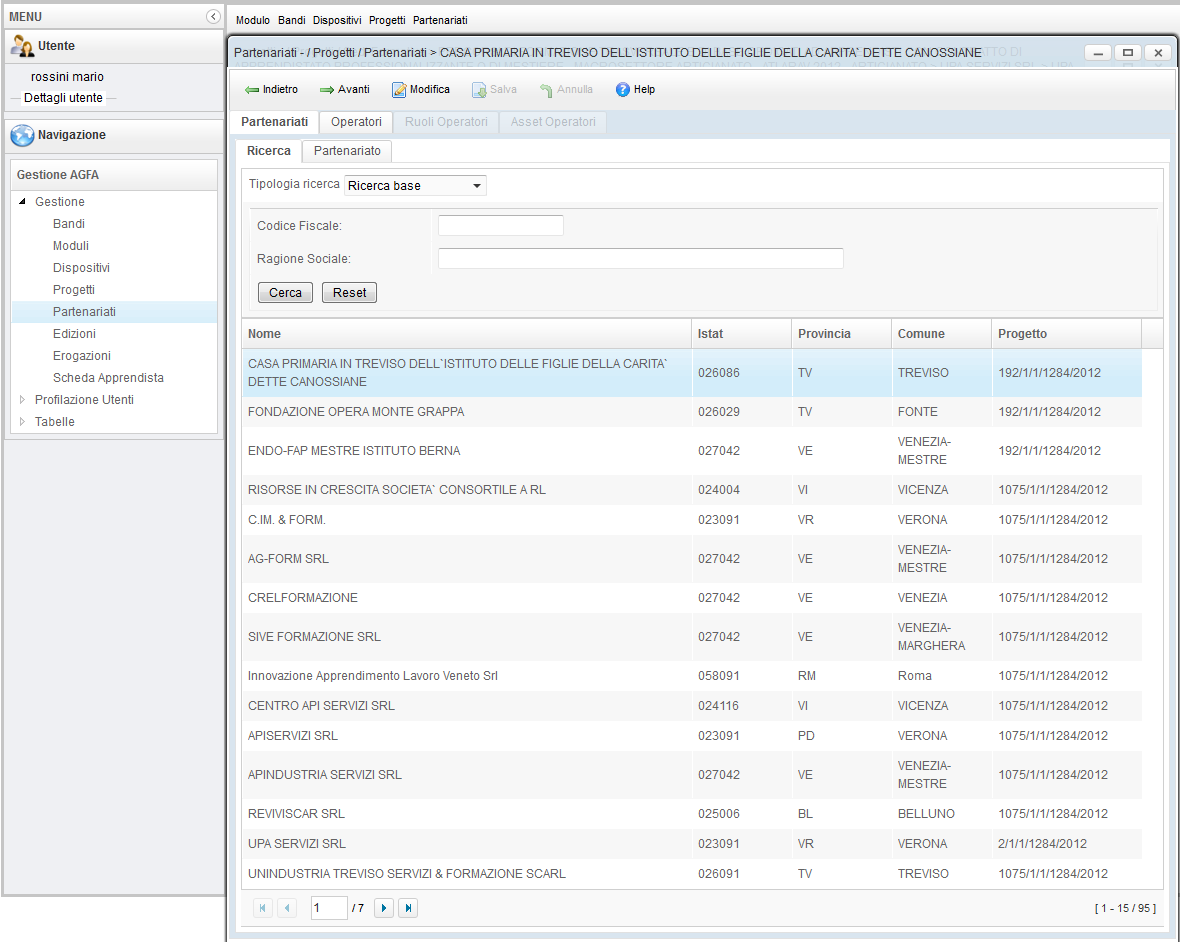Viewport: 1180px width, 942px height.
Task: Click the Indietro back arrow icon
Action: (x=252, y=90)
